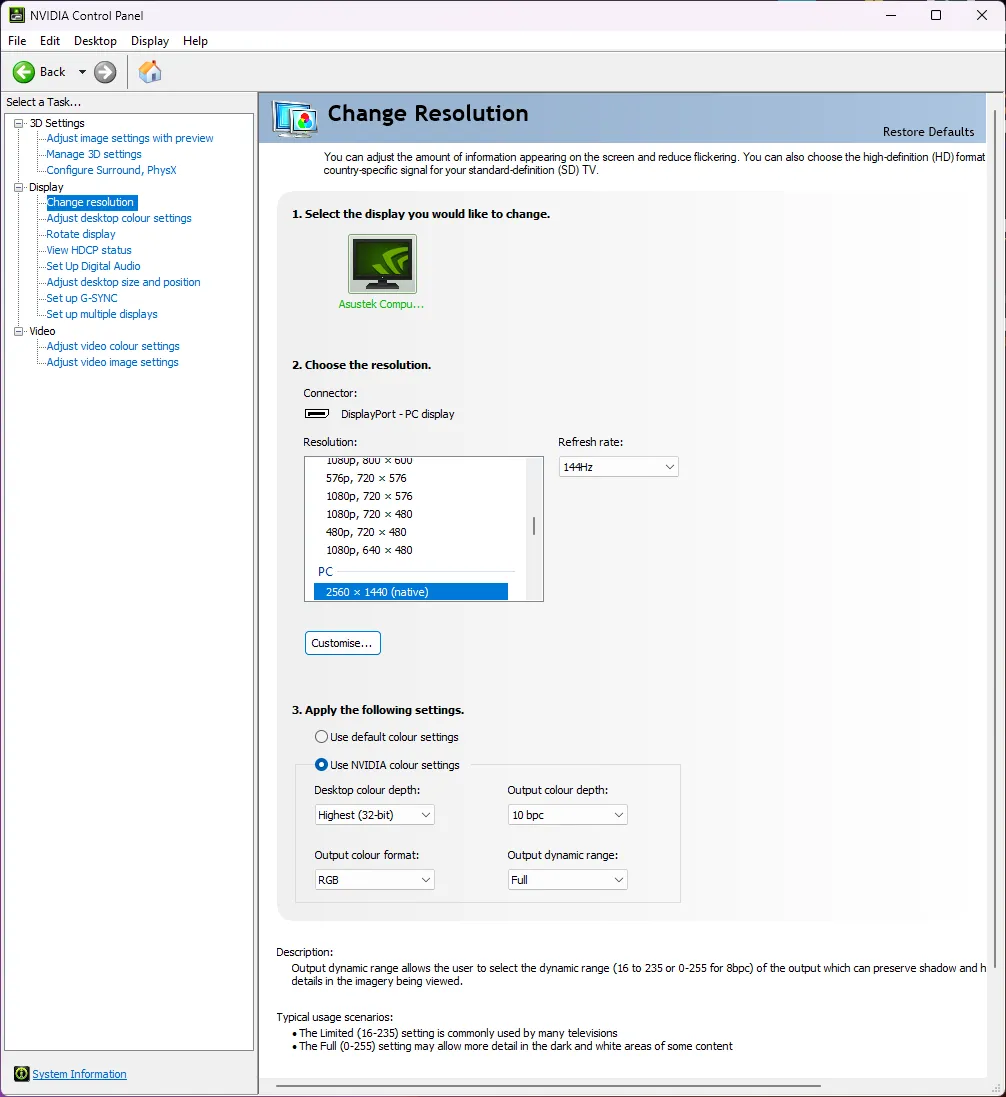
Task: Collapse the Video tree node
Action: coord(18,331)
